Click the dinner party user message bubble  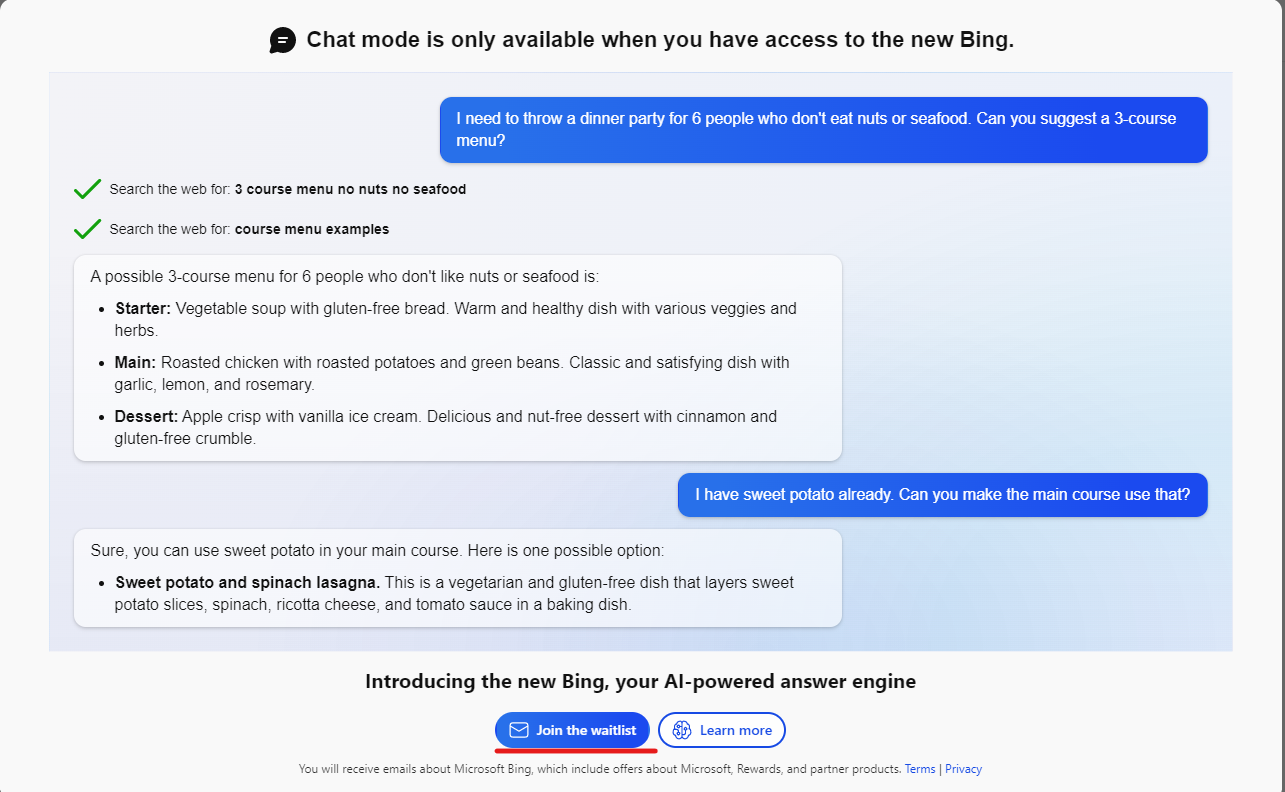824,130
